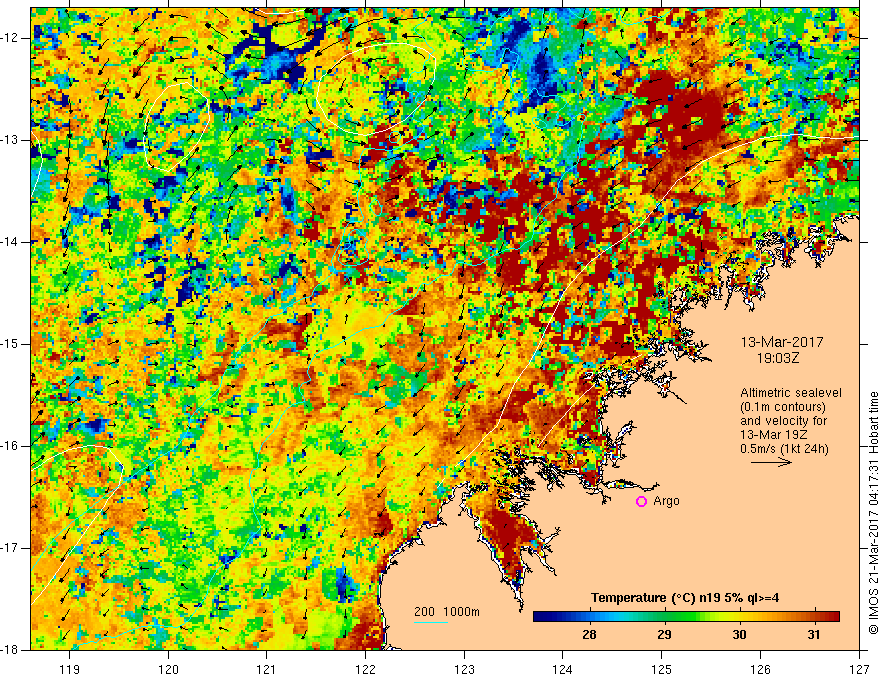
Task: Select the Argo text label
Action: point(666,501)
